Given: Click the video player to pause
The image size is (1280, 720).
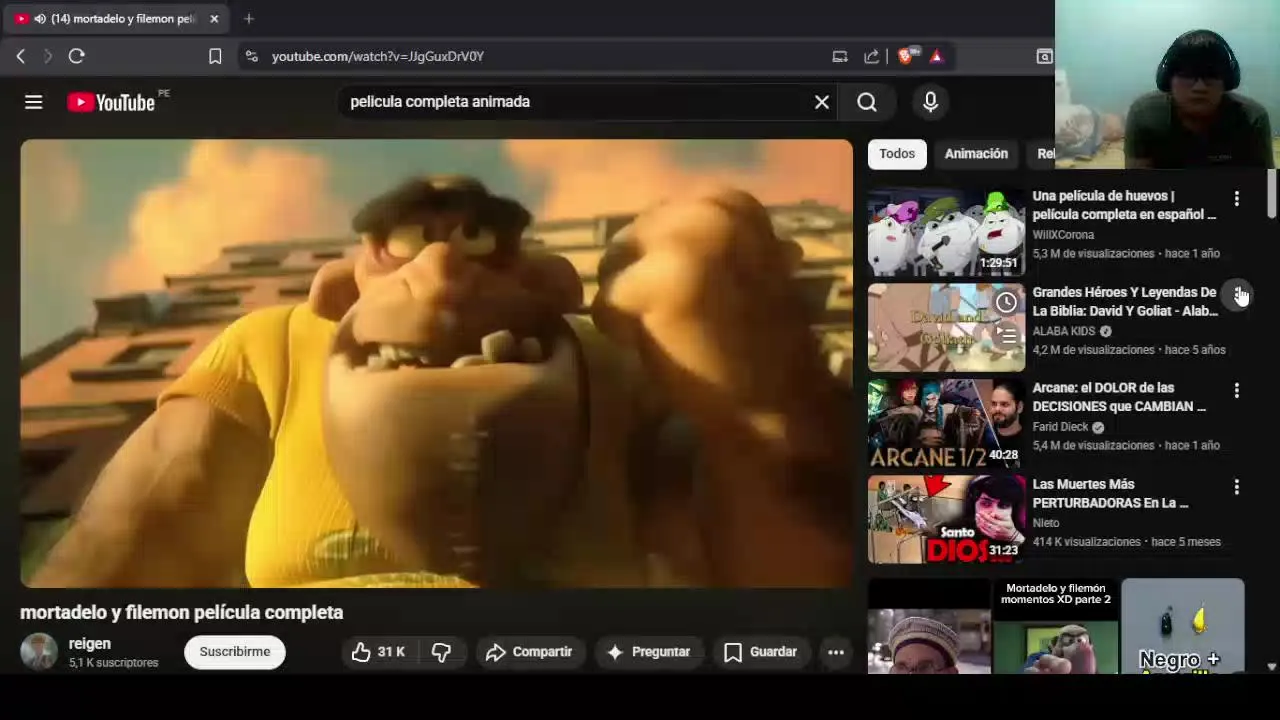Looking at the screenshot, I should coord(437,363).
